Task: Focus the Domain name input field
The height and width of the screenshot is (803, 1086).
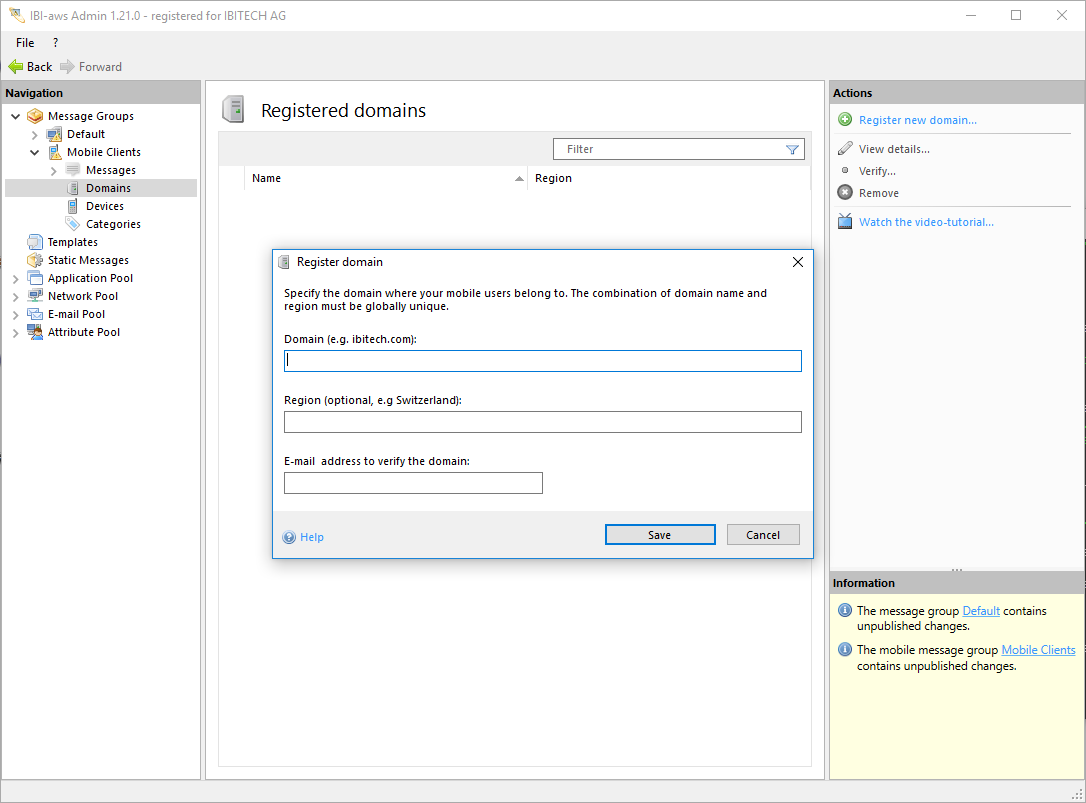Action: tap(542, 361)
